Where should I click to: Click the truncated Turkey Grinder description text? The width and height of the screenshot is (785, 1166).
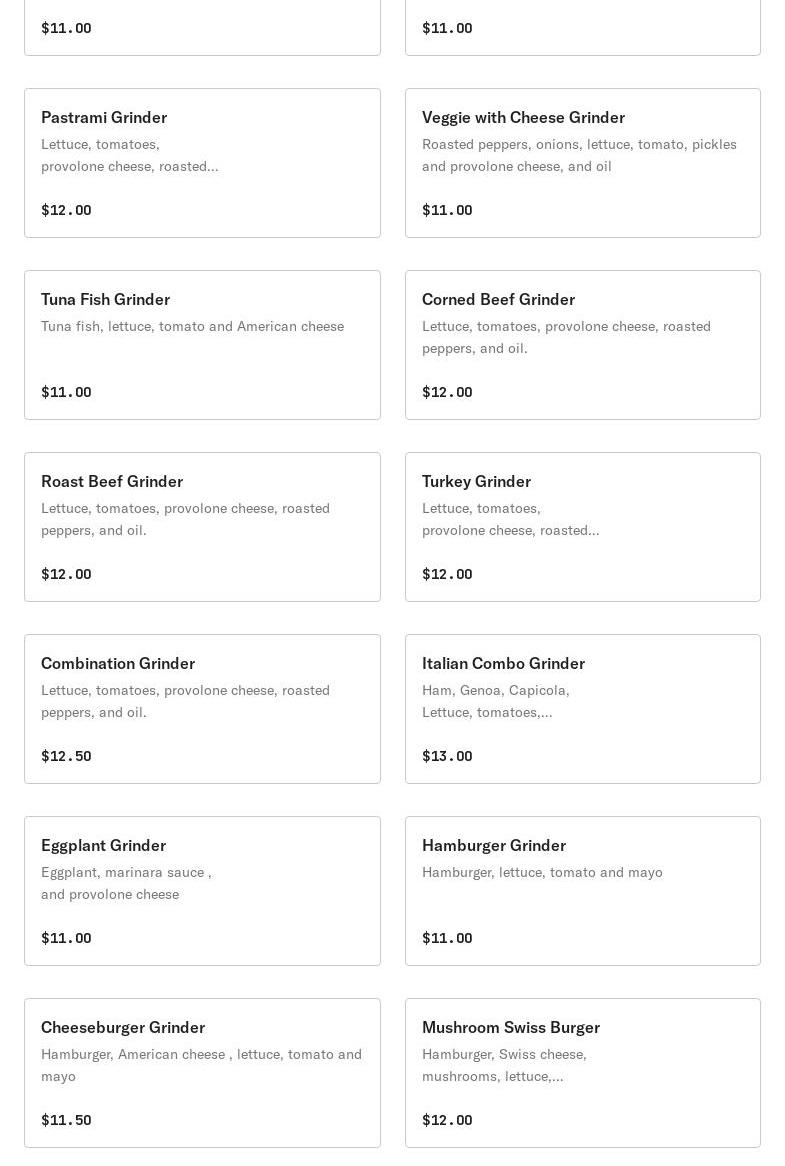[510, 519]
